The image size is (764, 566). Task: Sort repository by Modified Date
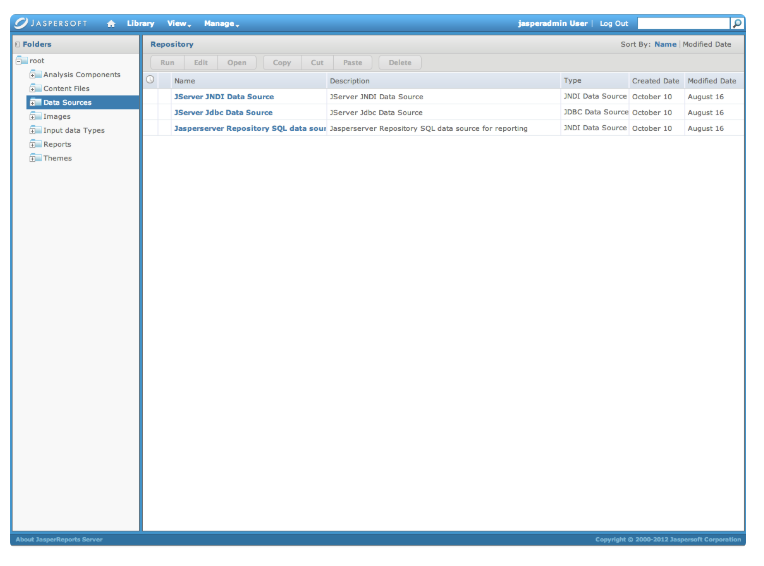tap(706, 44)
